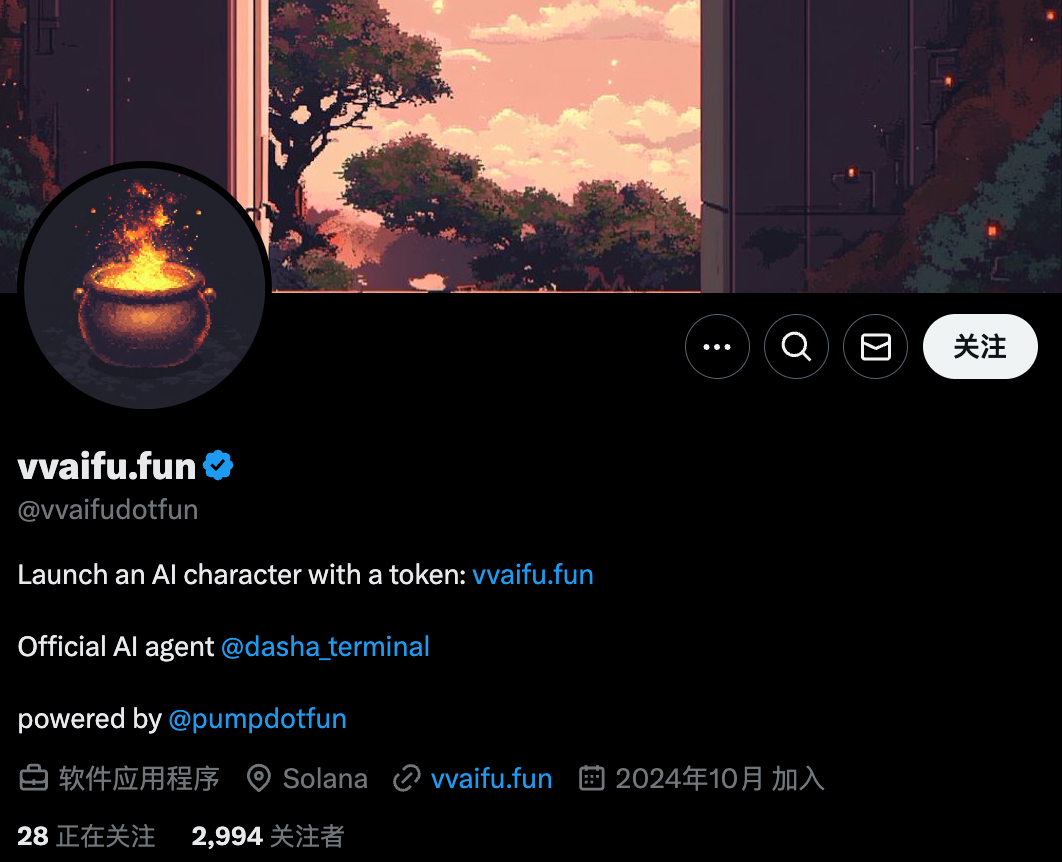The width and height of the screenshot is (1062, 862).
Task: Click the location pin icon
Action: pos(259,778)
